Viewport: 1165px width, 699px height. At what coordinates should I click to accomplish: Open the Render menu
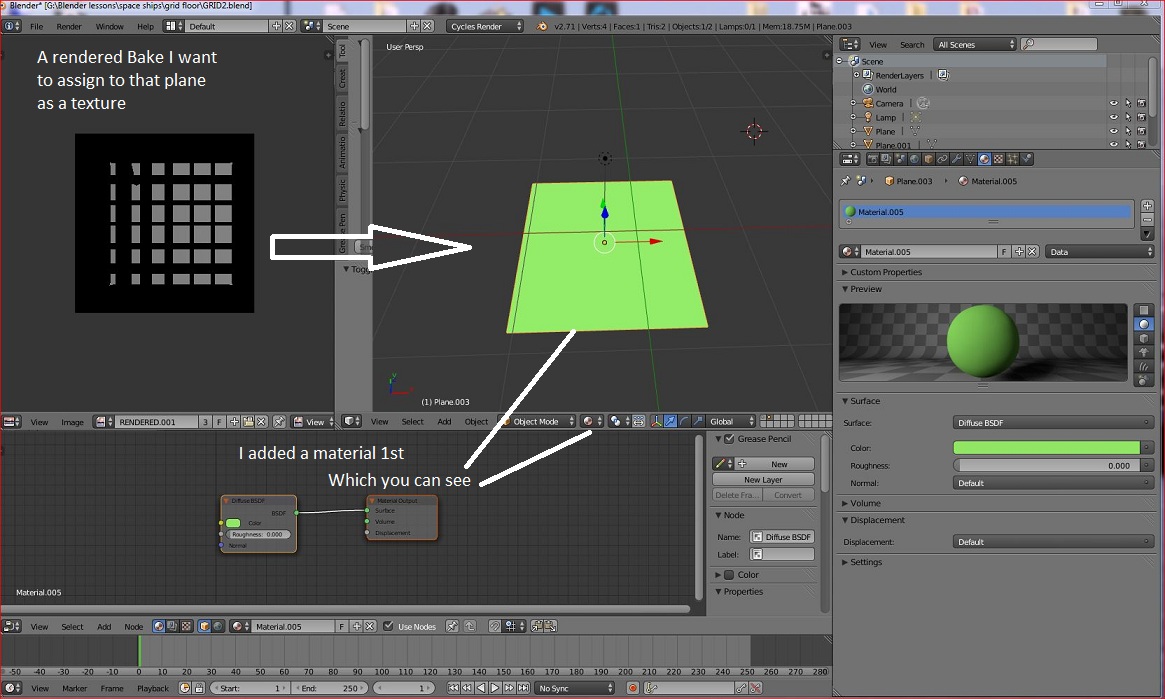pos(69,26)
